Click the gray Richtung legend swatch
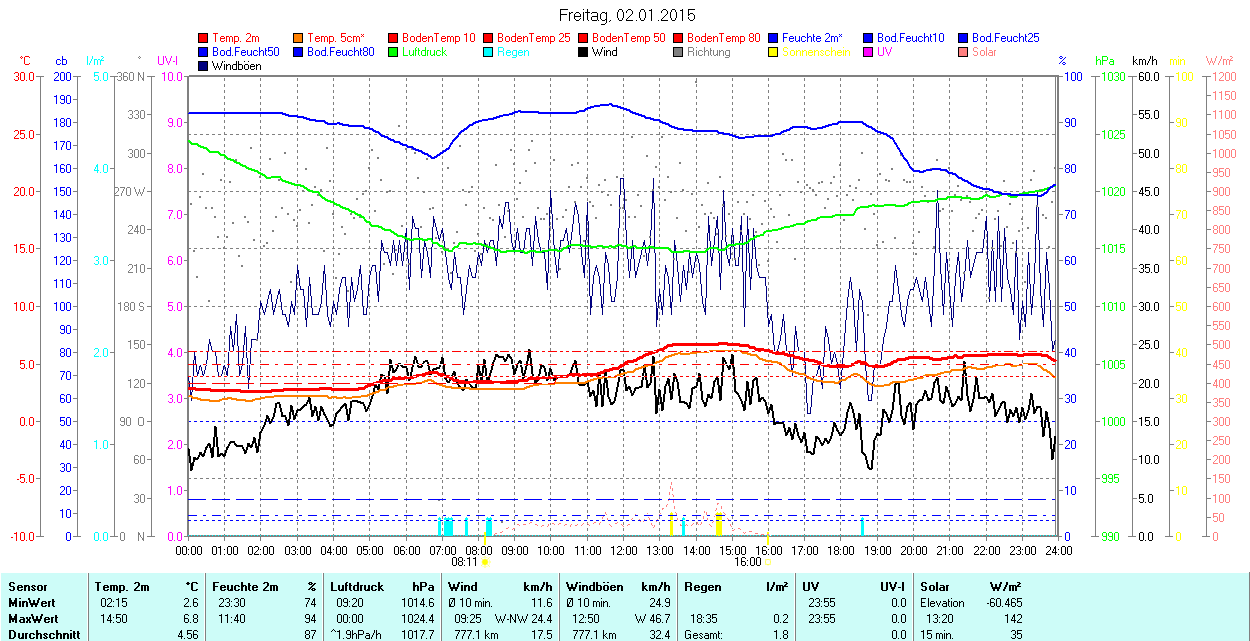Viewport: 1250px width, 641px height. tap(678, 51)
